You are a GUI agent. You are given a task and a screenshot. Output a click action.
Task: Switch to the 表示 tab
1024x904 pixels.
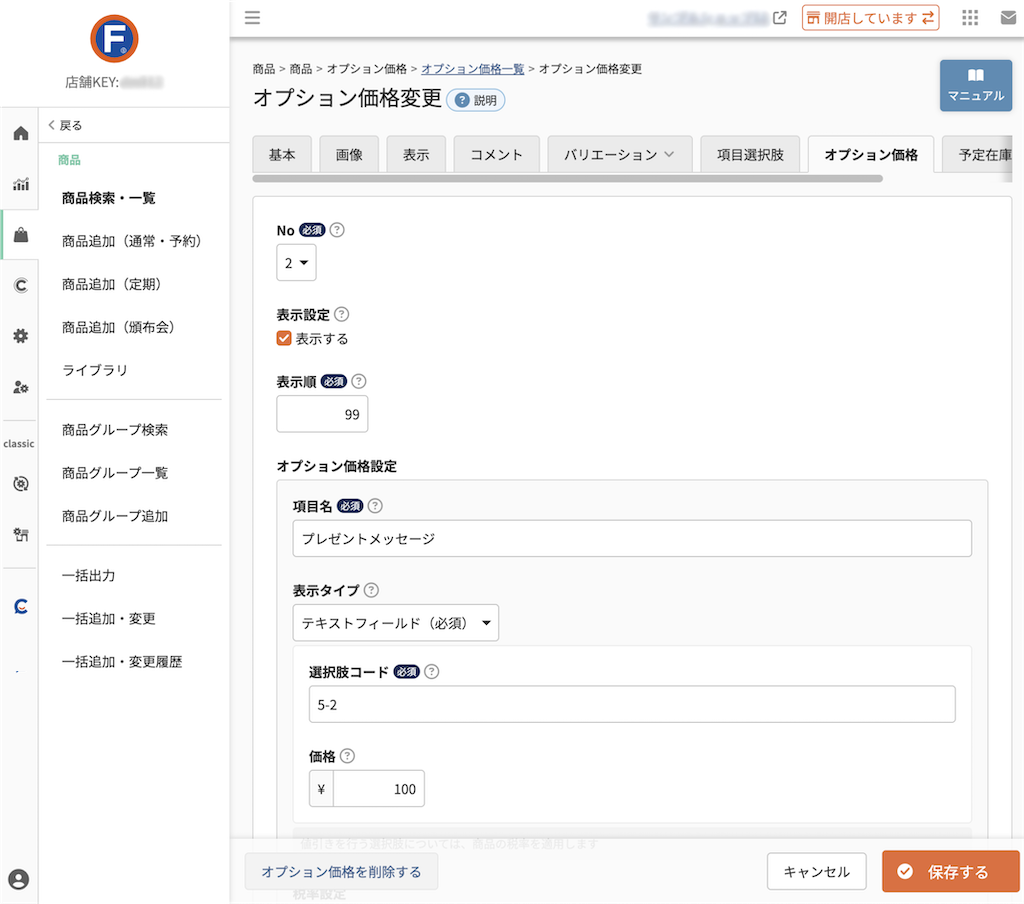tap(416, 155)
